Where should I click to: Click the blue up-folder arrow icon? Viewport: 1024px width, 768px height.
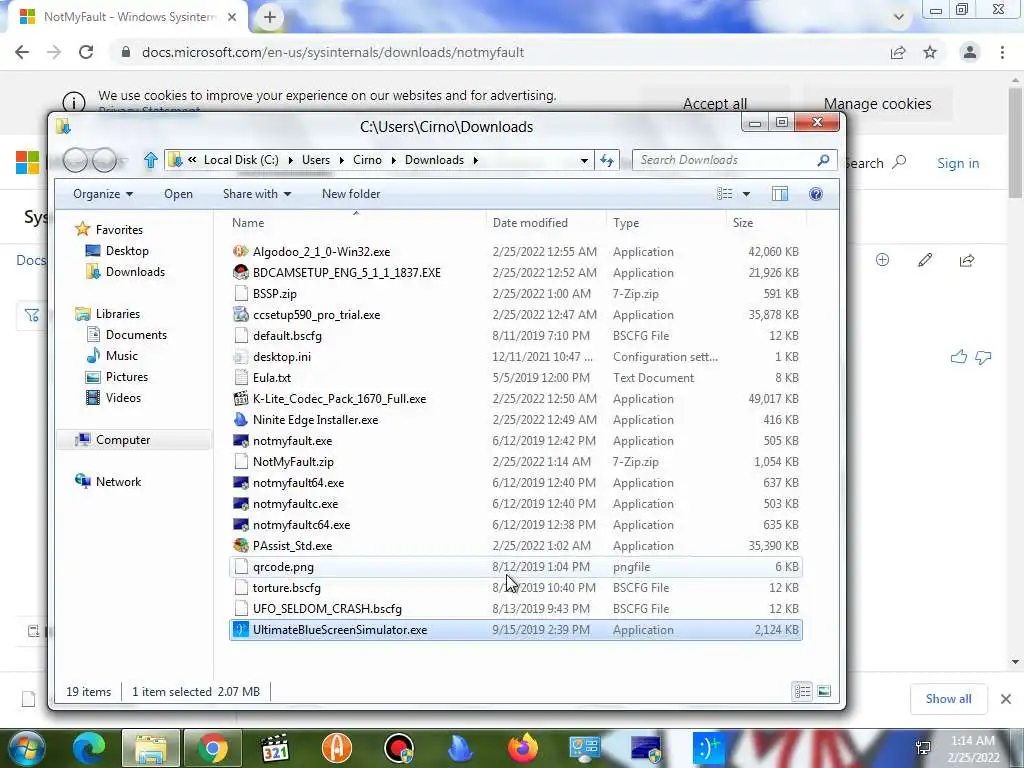click(150, 160)
